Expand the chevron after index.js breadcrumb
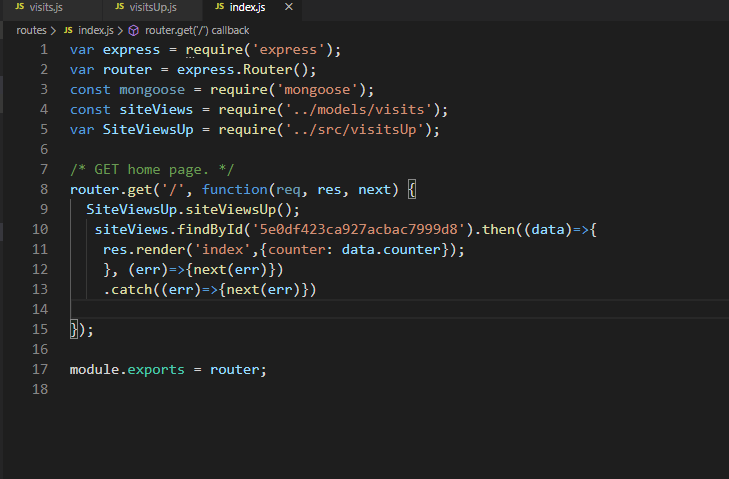The image size is (729, 479). 120,31
